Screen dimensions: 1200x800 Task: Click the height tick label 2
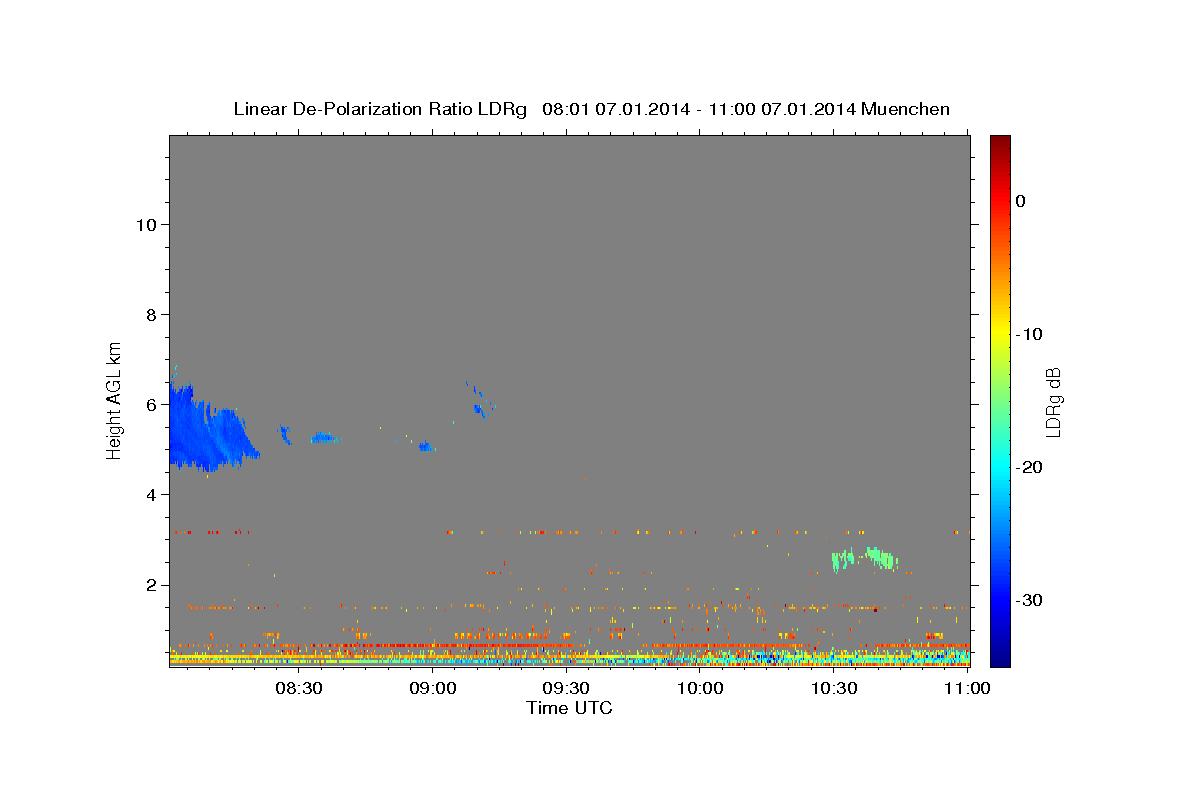pos(150,584)
